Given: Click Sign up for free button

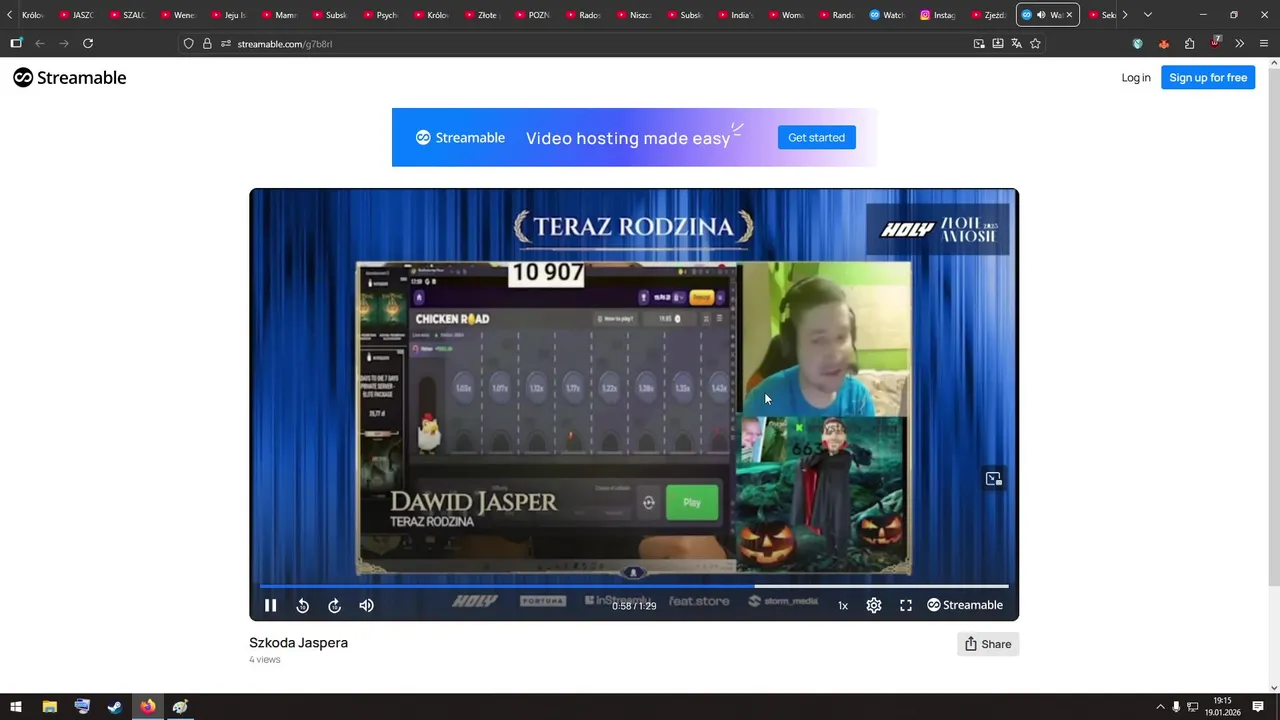Looking at the screenshot, I should tap(1208, 77).
